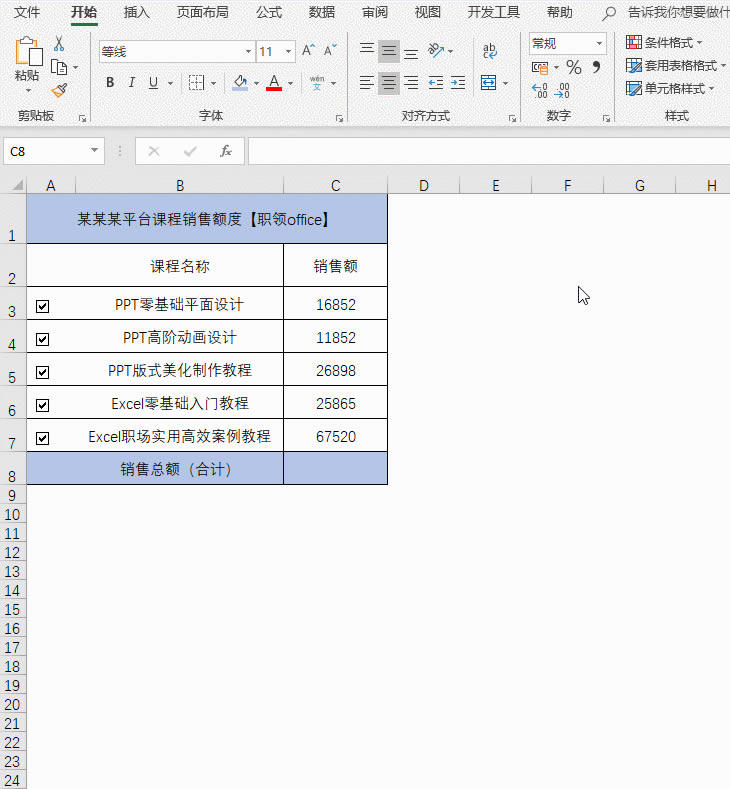
Task: Open the number format 常规 dropdown
Action: click(x=599, y=43)
